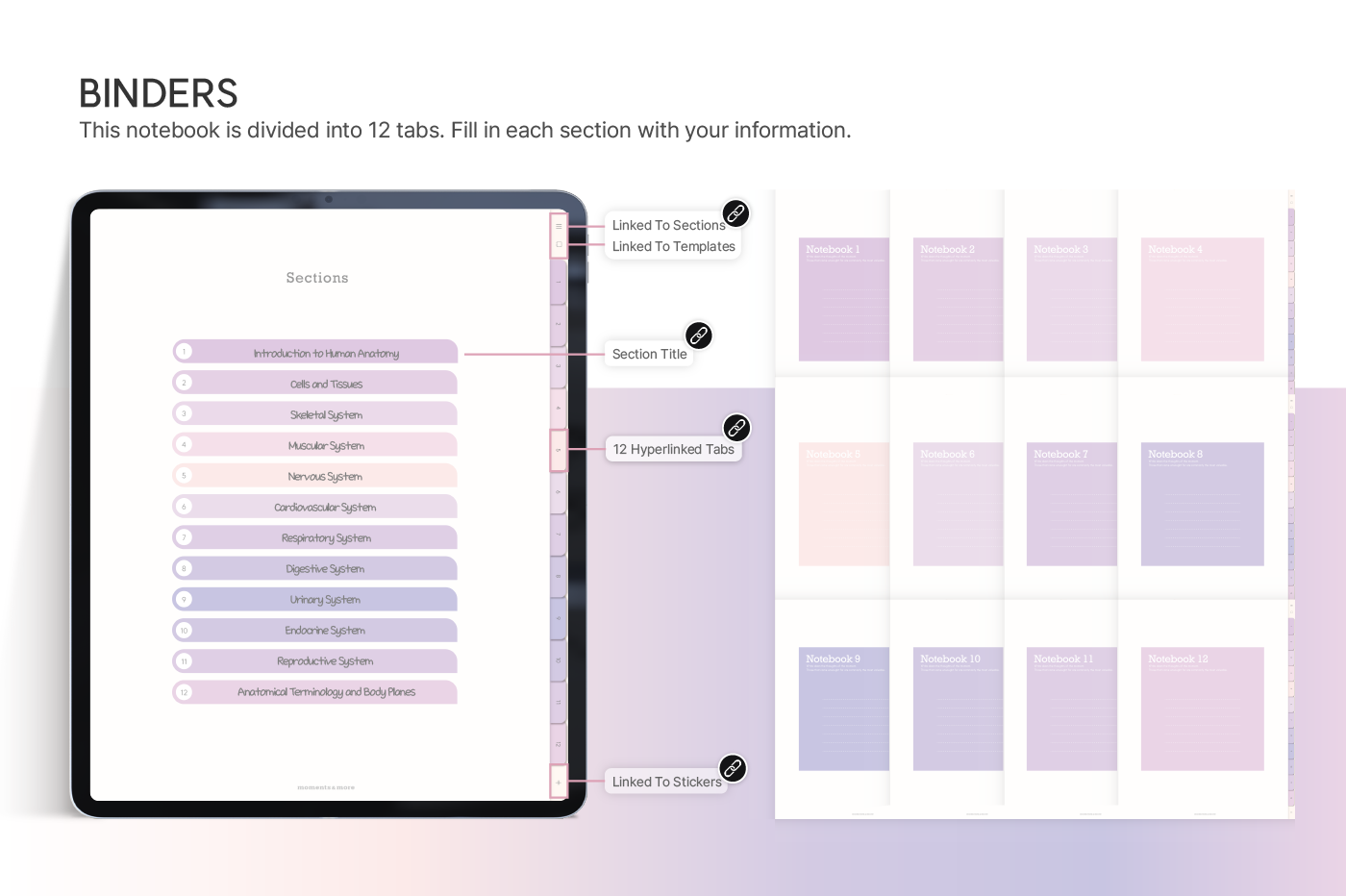Select side tab 5 on the planner

coord(559,450)
